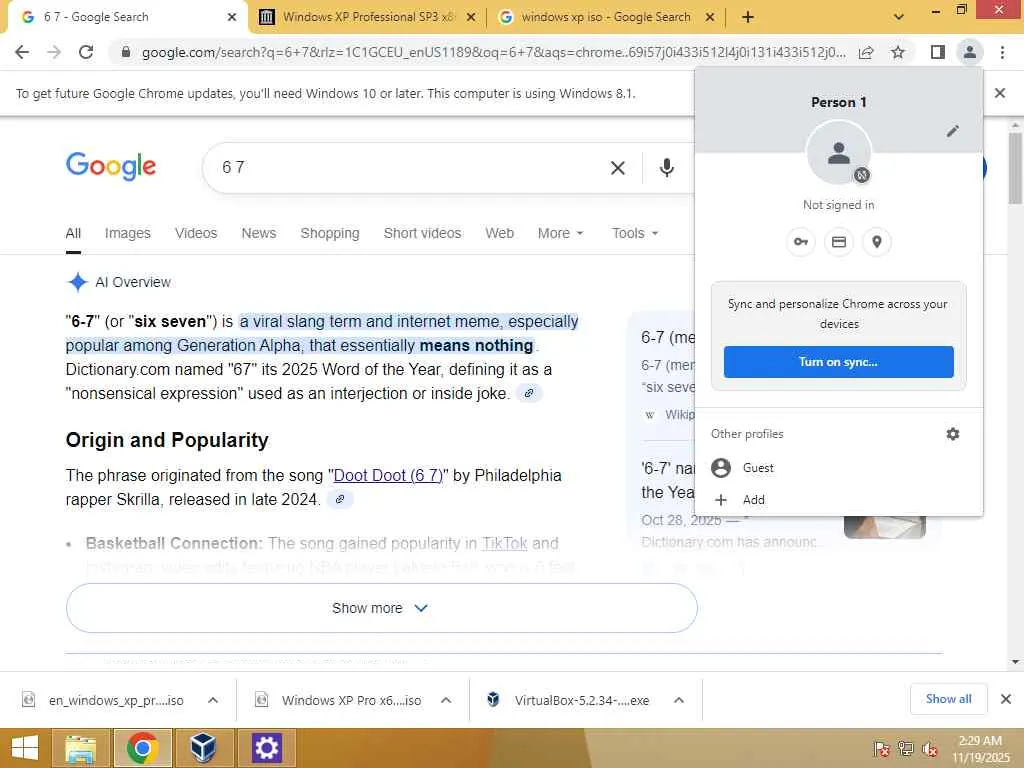
Task: Open Action Center flag tray icon
Action: [881, 748]
